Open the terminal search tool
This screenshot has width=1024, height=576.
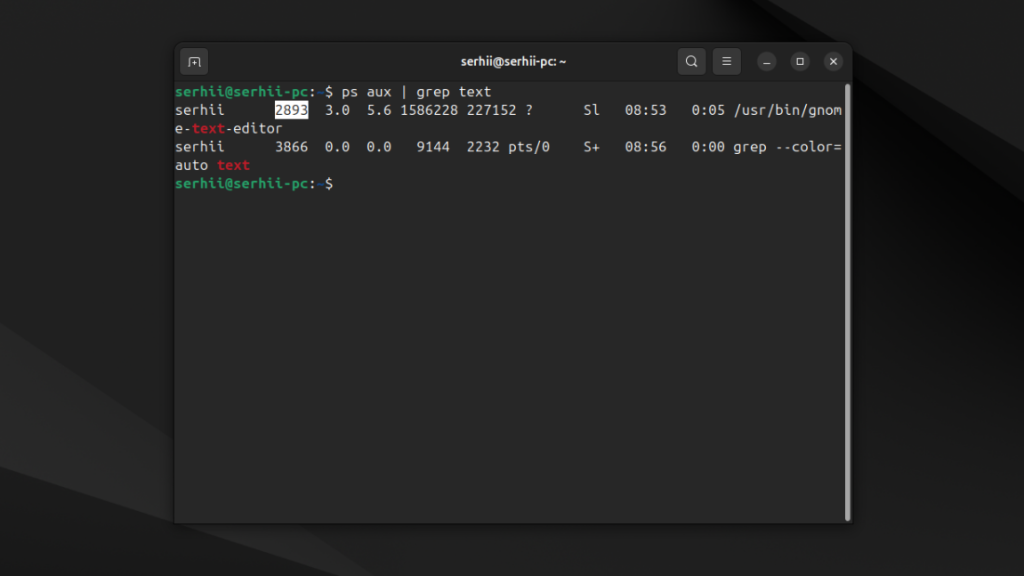[x=692, y=61]
